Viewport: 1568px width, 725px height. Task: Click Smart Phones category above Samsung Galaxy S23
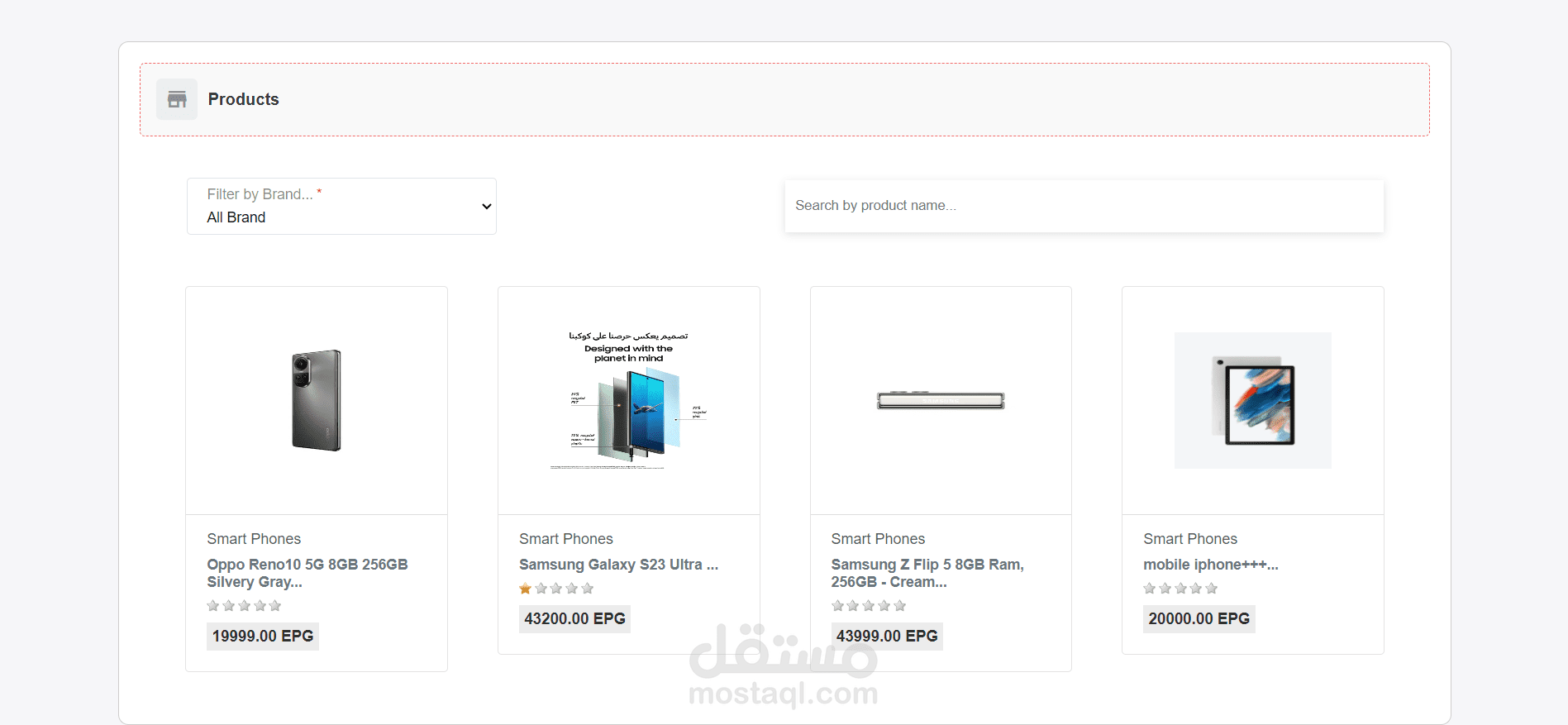(x=566, y=539)
